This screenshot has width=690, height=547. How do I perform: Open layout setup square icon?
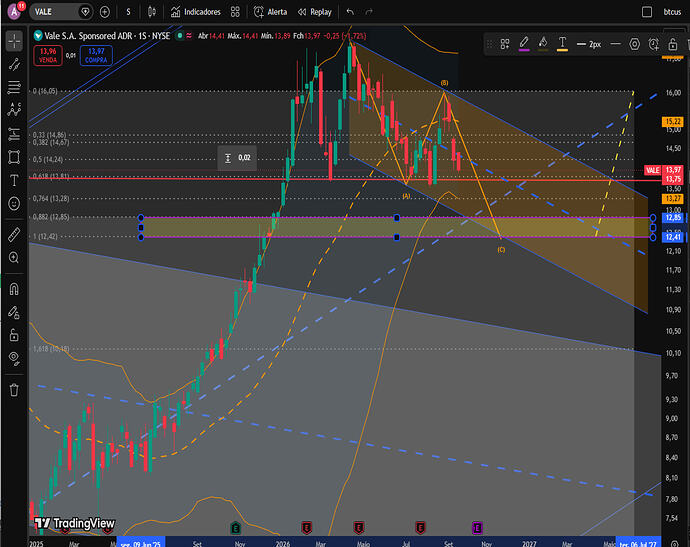[647, 12]
